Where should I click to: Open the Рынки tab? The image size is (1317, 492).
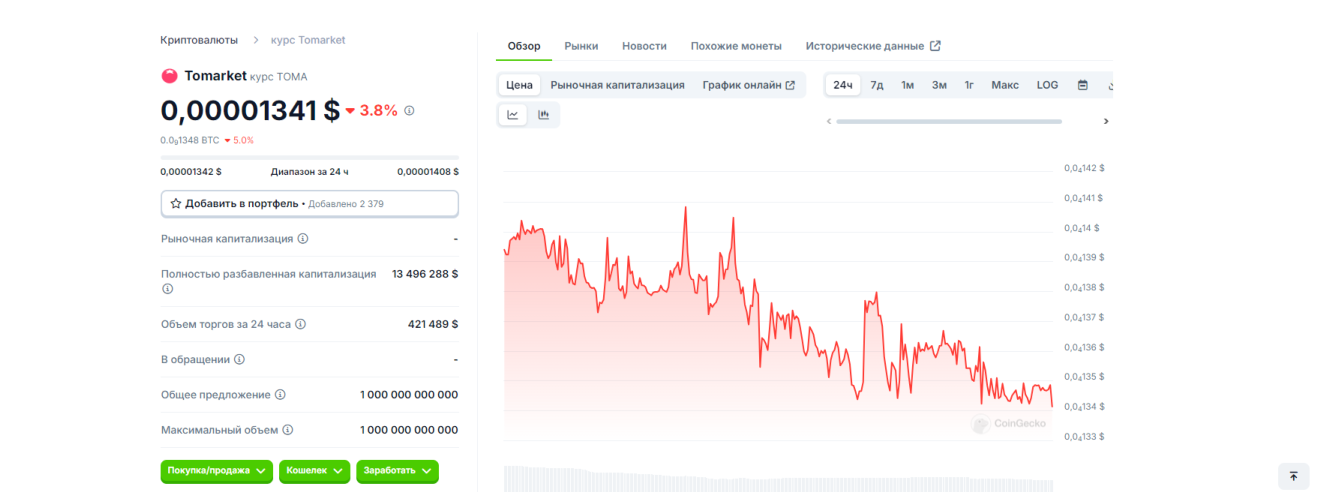click(x=581, y=46)
